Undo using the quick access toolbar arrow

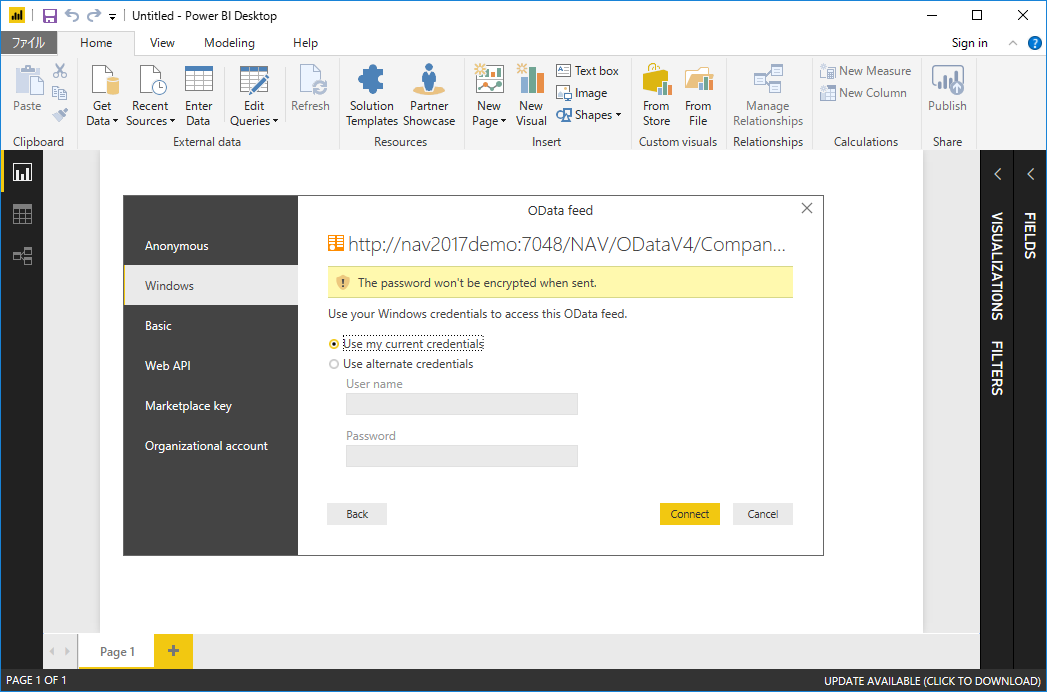pyautogui.click(x=71, y=15)
